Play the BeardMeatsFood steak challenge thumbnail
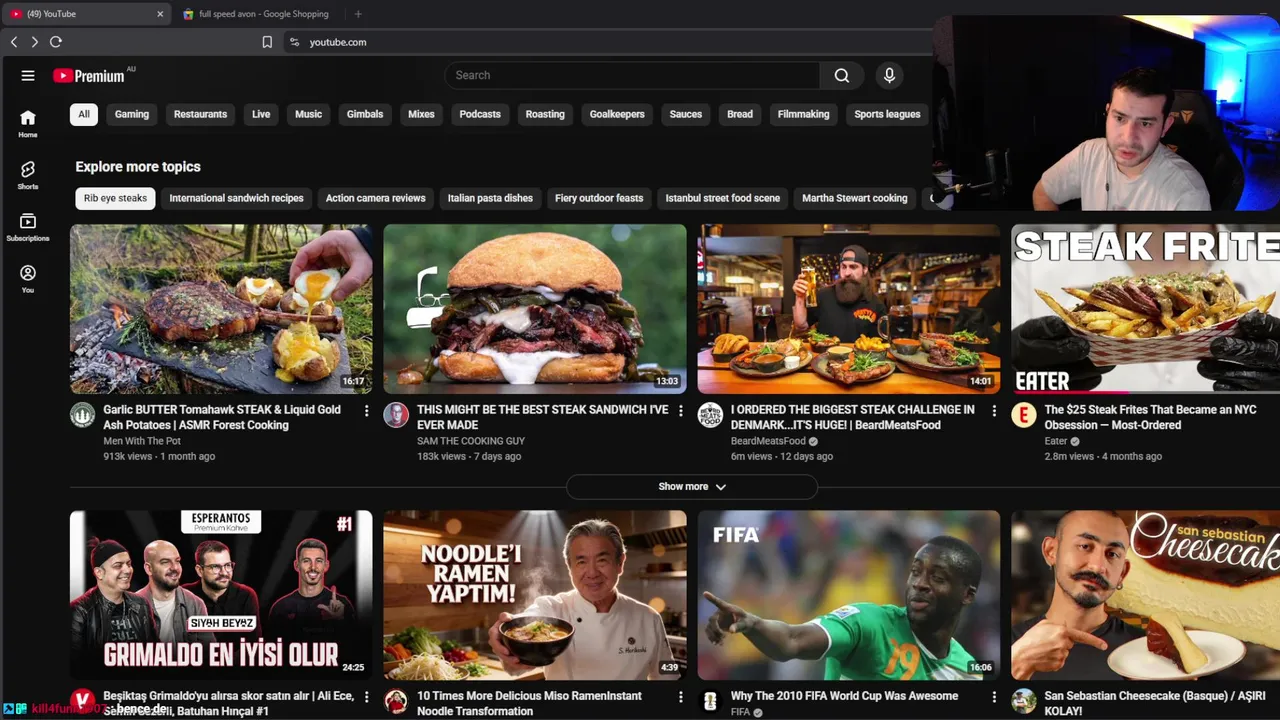Image resolution: width=1280 pixels, height=720 pixels. point(849,309)
